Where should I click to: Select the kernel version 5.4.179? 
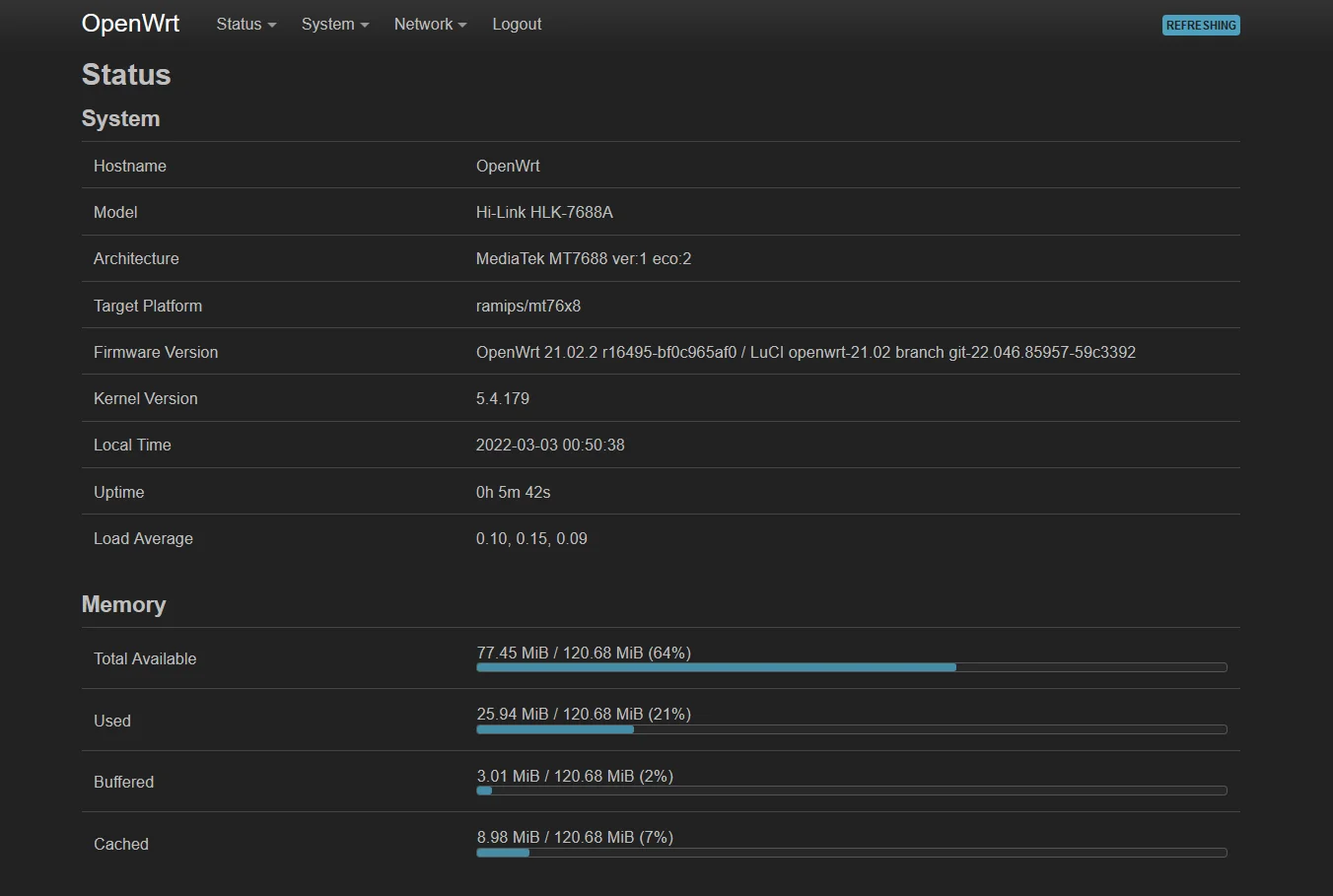pyautogui.click(x=503, y=398)
